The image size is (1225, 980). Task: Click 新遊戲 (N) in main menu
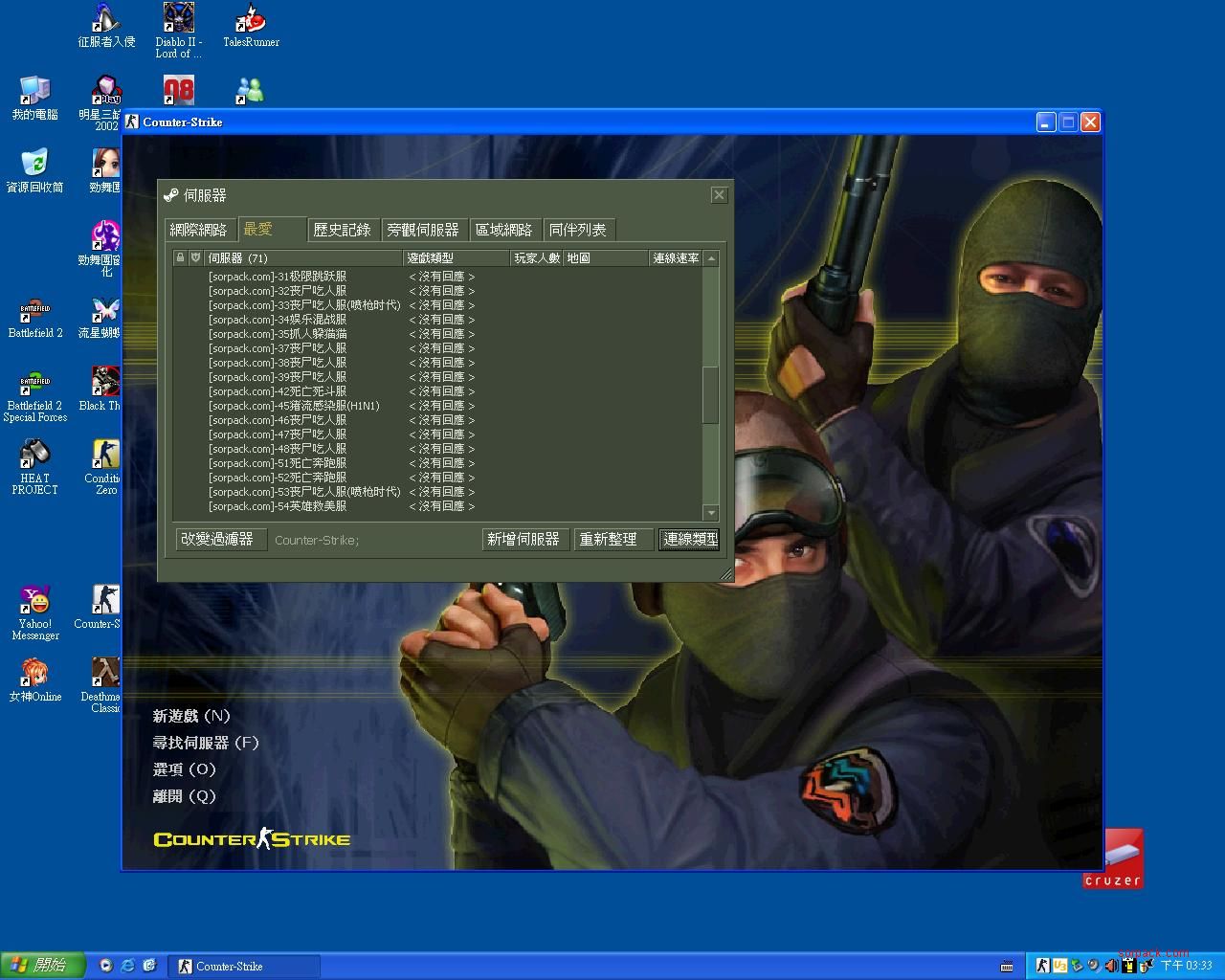(x=191, y=716)
